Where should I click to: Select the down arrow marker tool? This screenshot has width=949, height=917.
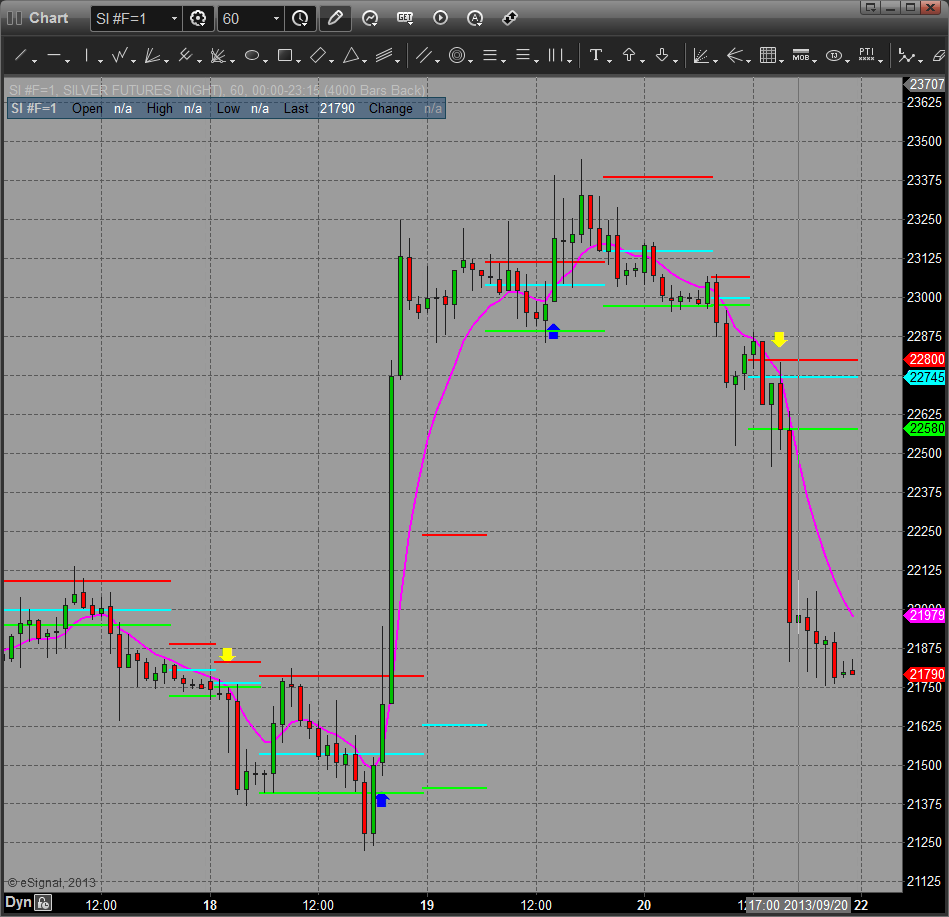[x=662, y=56]
